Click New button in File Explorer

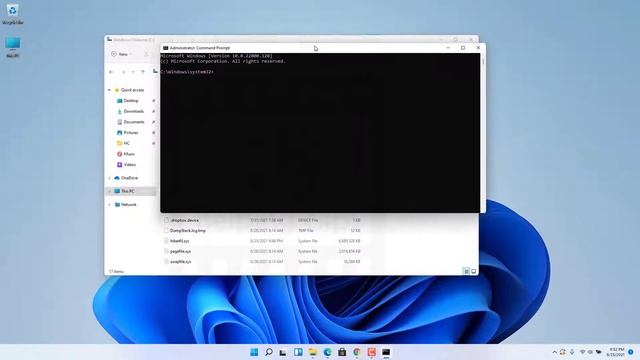click(x=122, y=54)
